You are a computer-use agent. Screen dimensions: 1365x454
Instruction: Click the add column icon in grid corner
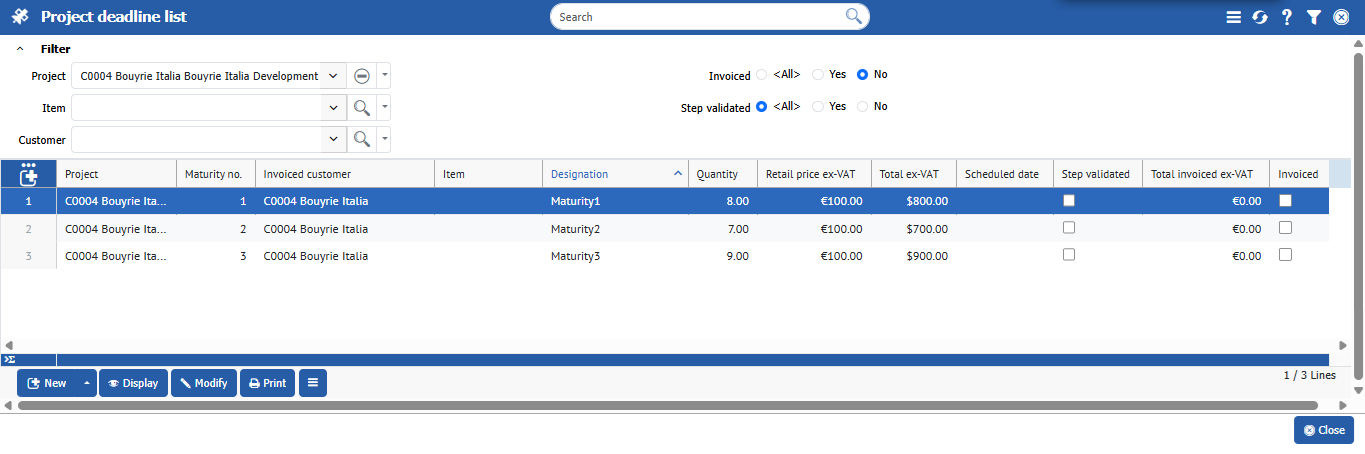point(28,174)
